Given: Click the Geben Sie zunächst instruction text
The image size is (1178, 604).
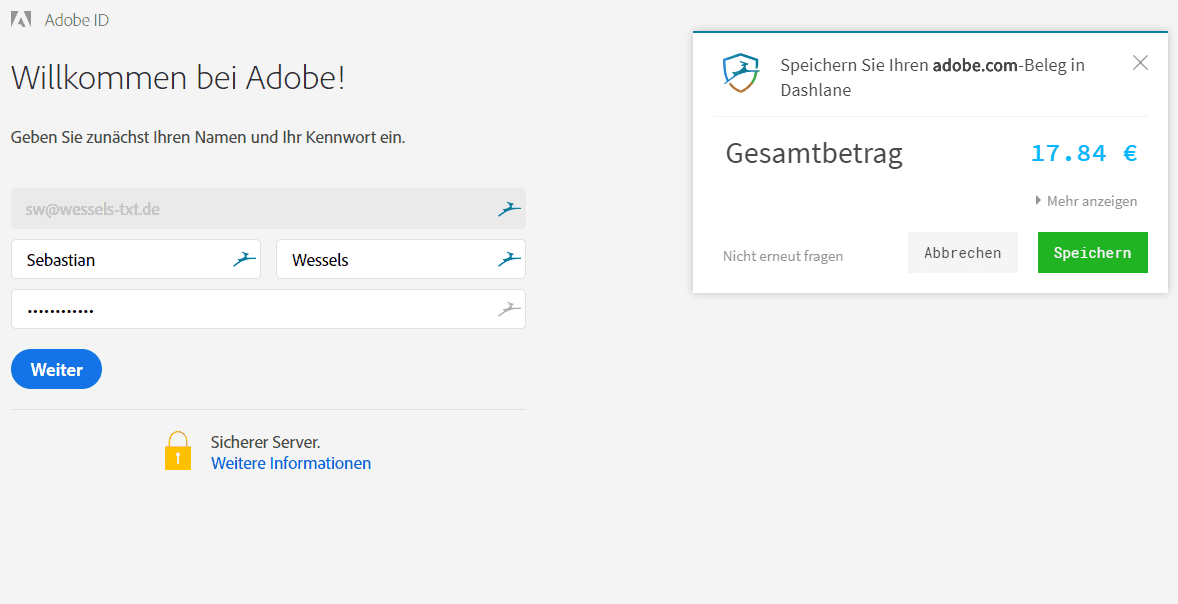Looking at the screenshot, I should tap(208, 138).
